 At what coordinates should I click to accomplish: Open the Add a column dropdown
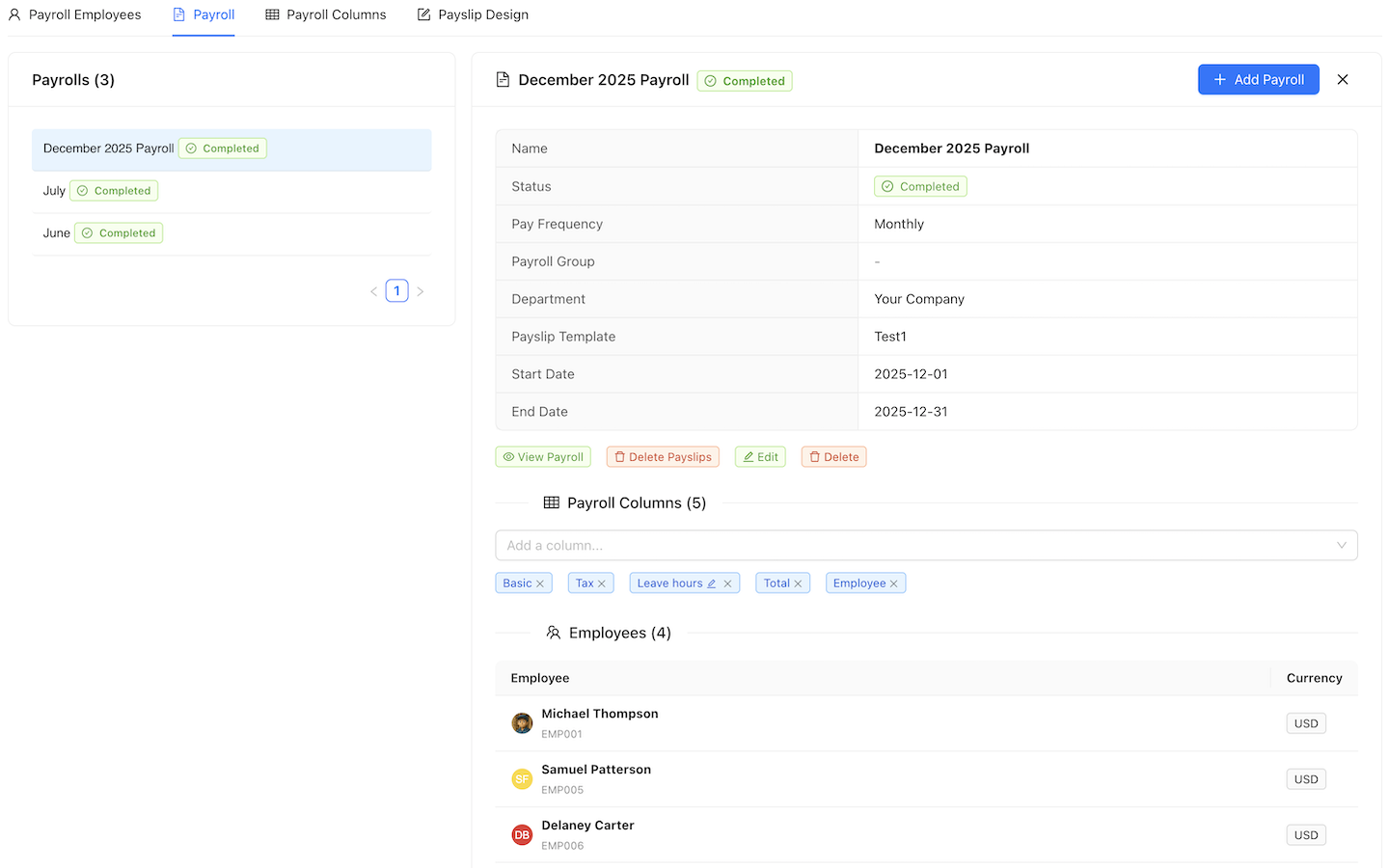(926, 545)
